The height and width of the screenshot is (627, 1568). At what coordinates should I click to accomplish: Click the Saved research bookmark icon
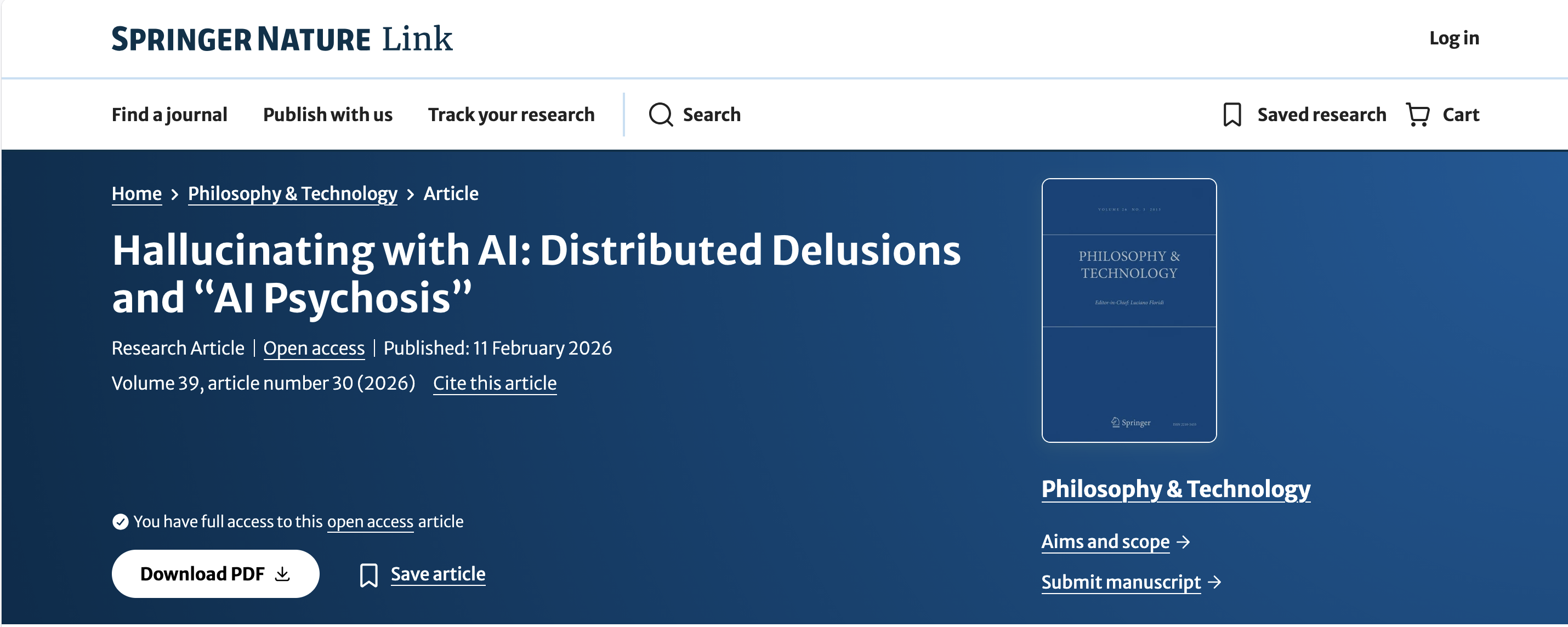pyautogui.click(x=1232, y=115)
